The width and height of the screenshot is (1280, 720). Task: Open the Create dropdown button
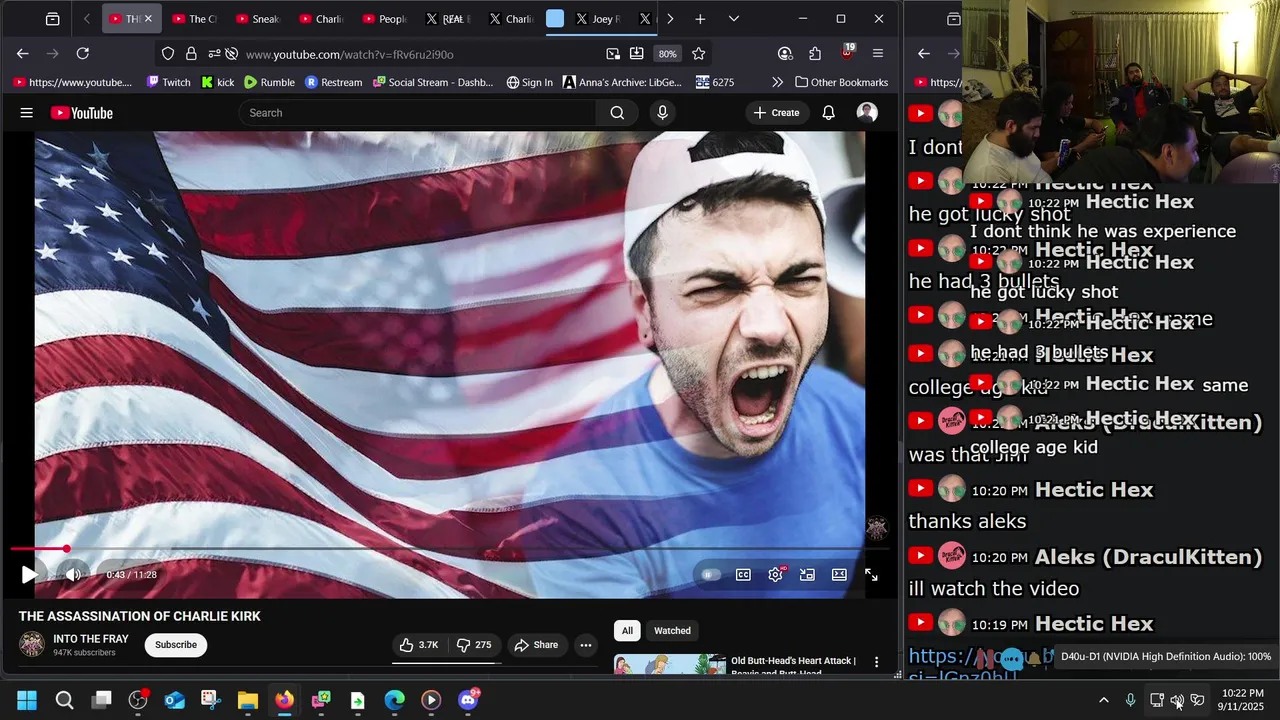tap(777, 113)
